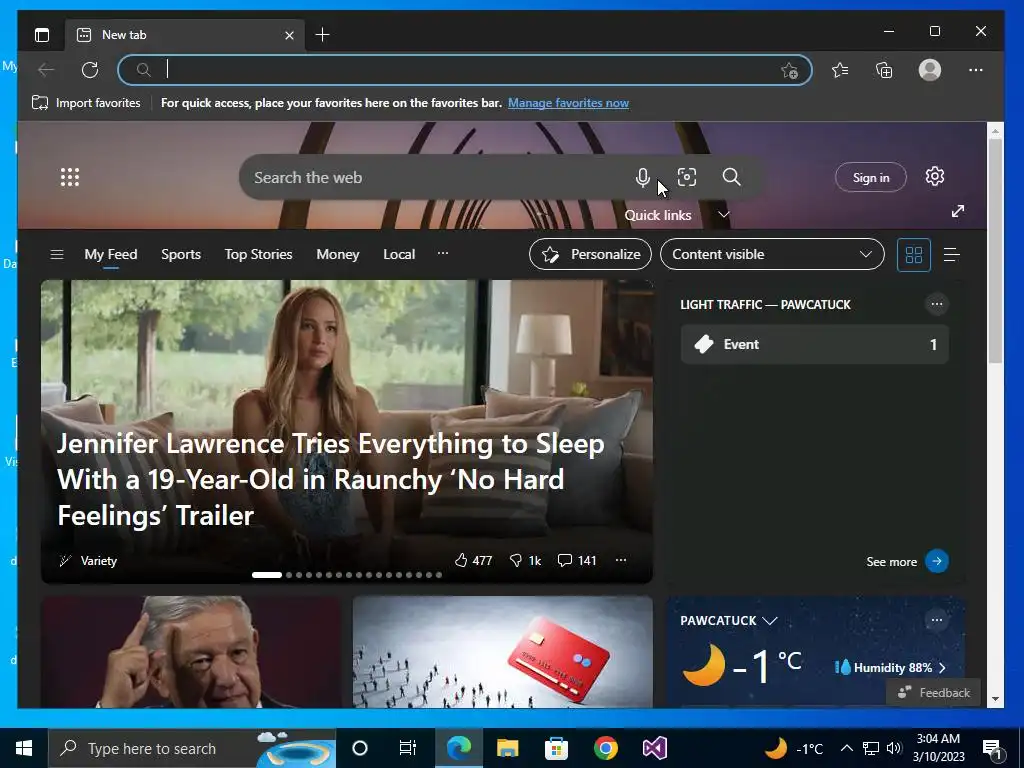Close the New tab tab

(x=289, y=35)
